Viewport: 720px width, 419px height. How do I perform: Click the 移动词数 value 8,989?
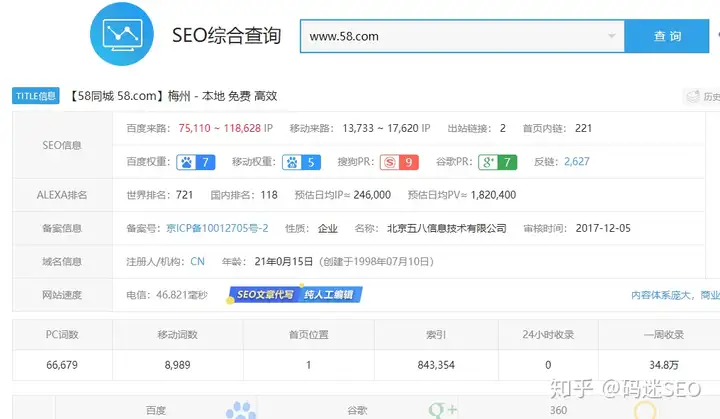coord(177,365)
